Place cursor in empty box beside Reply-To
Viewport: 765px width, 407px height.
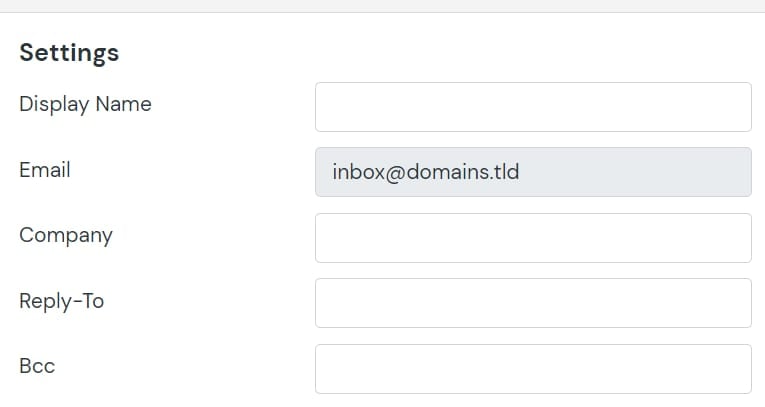(533, 303)
